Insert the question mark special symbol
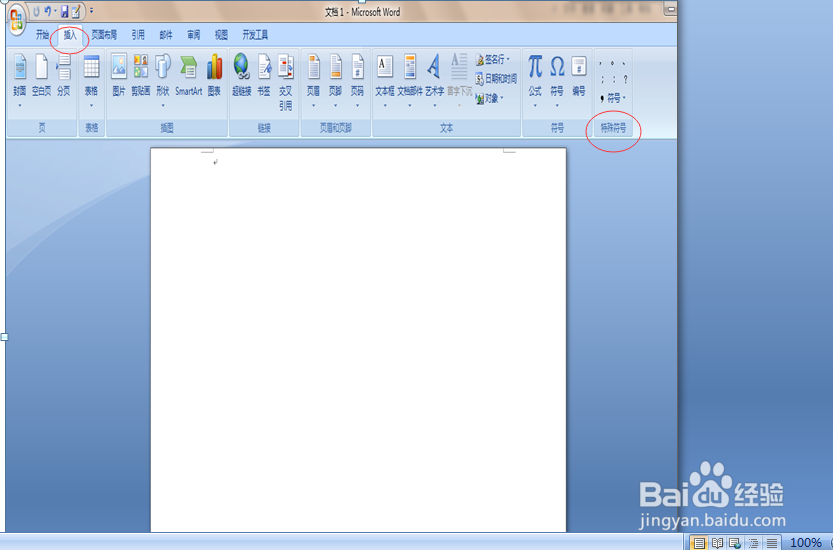Viewport: 833px width, 550px height. [x=626, y=80]
